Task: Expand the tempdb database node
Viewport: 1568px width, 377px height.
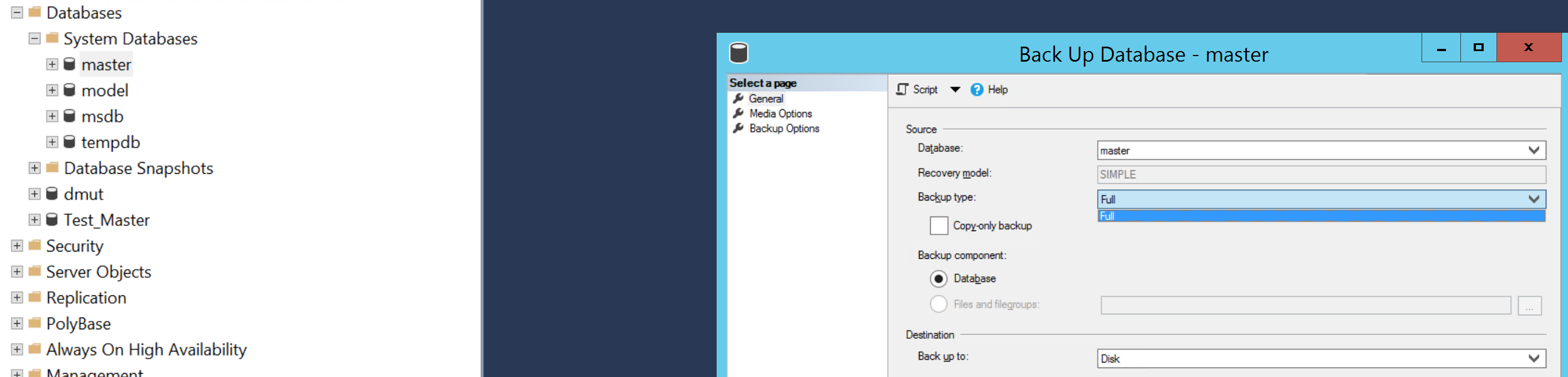Action: (x=52, y=142)
